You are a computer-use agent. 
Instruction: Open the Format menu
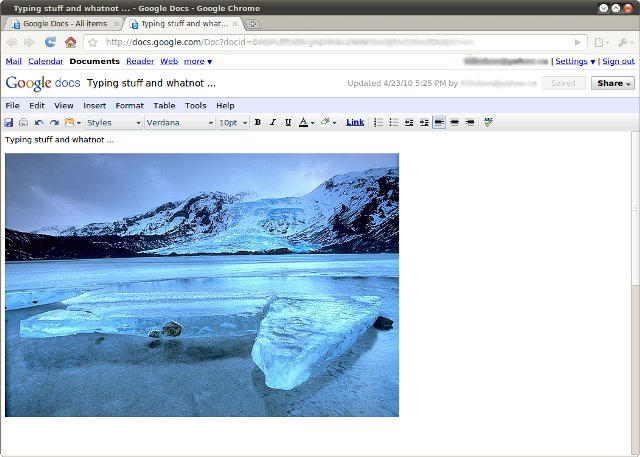(x=129, y=106)
